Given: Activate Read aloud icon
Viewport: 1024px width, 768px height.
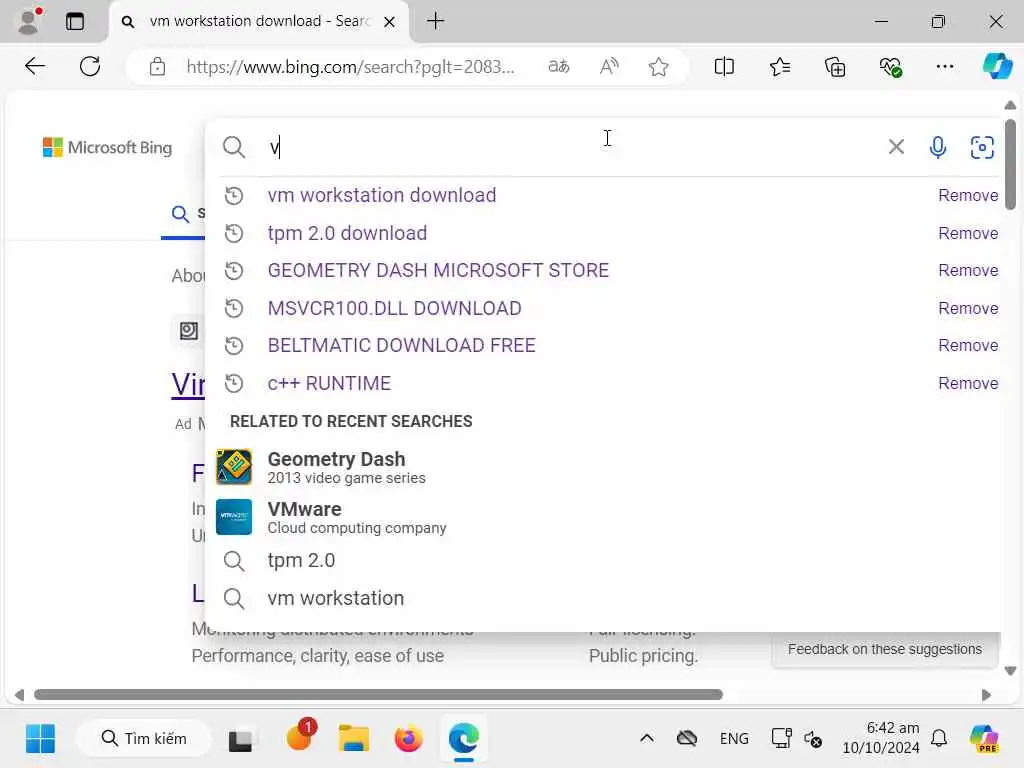Looking at the screenshot, I should pos(609,67).
